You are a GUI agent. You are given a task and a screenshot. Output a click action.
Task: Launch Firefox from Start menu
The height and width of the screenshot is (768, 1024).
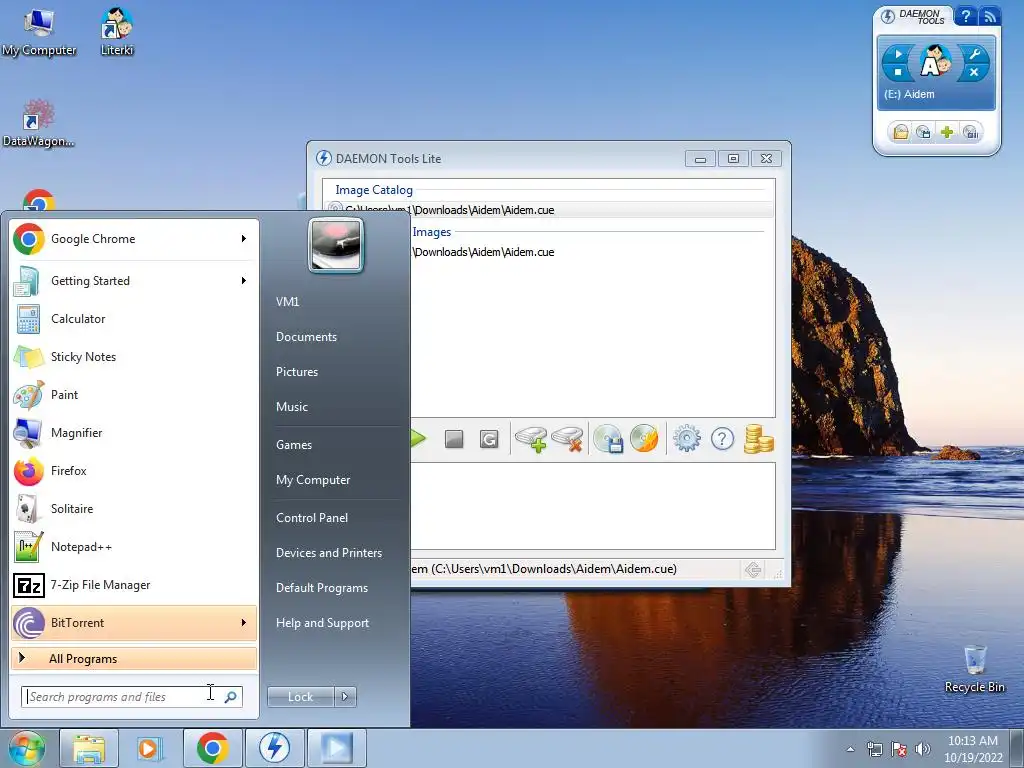point(133,471)
